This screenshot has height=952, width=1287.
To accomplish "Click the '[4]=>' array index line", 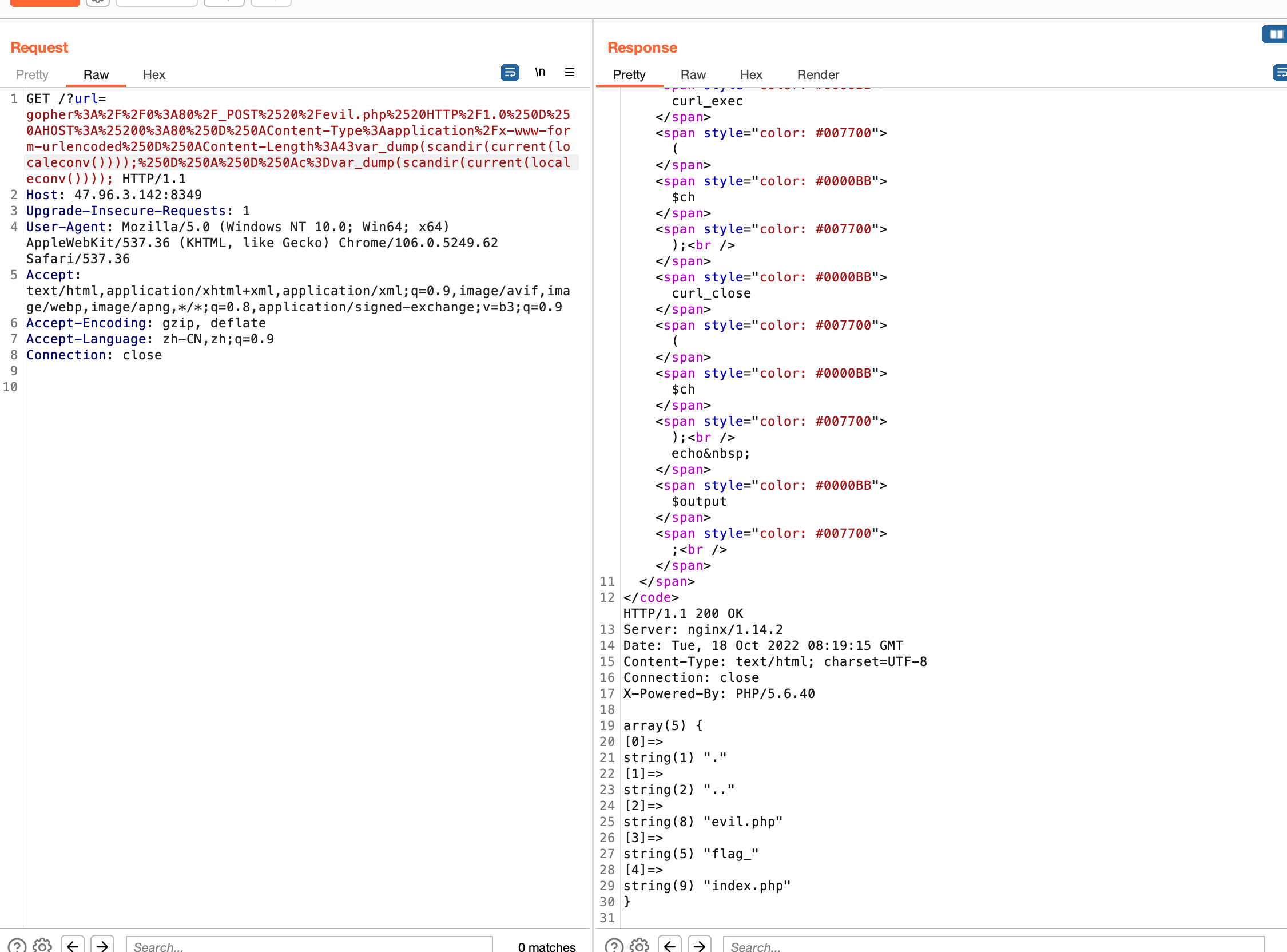I will 643,870.
